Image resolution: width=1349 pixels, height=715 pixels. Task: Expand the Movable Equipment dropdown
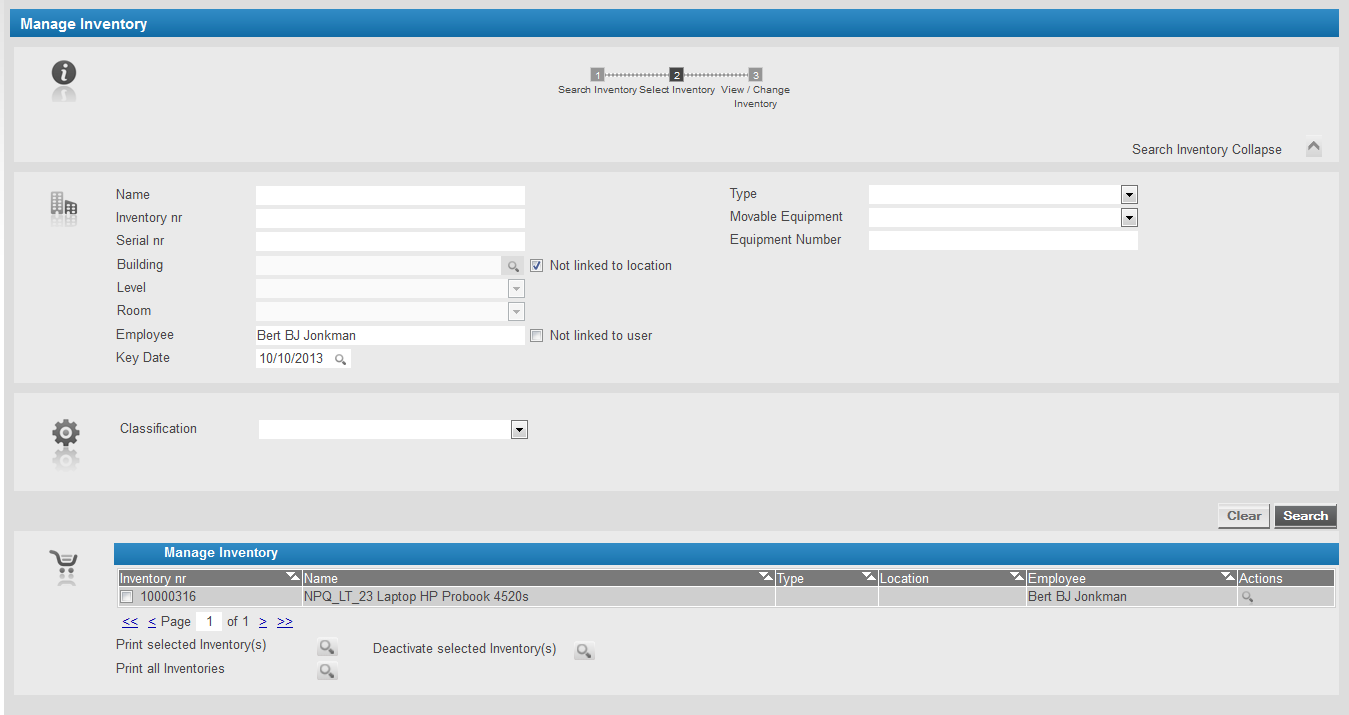[1129, 217]
